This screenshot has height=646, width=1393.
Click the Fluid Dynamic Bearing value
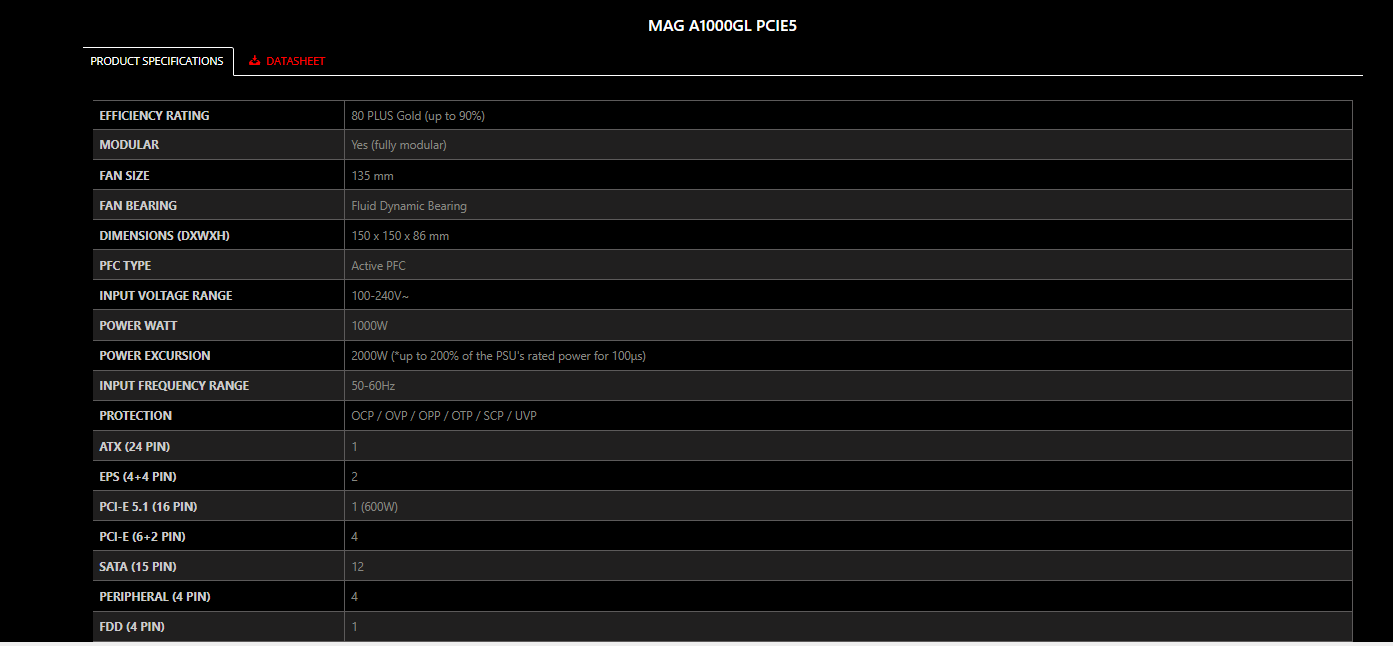(x=409, y=206)
